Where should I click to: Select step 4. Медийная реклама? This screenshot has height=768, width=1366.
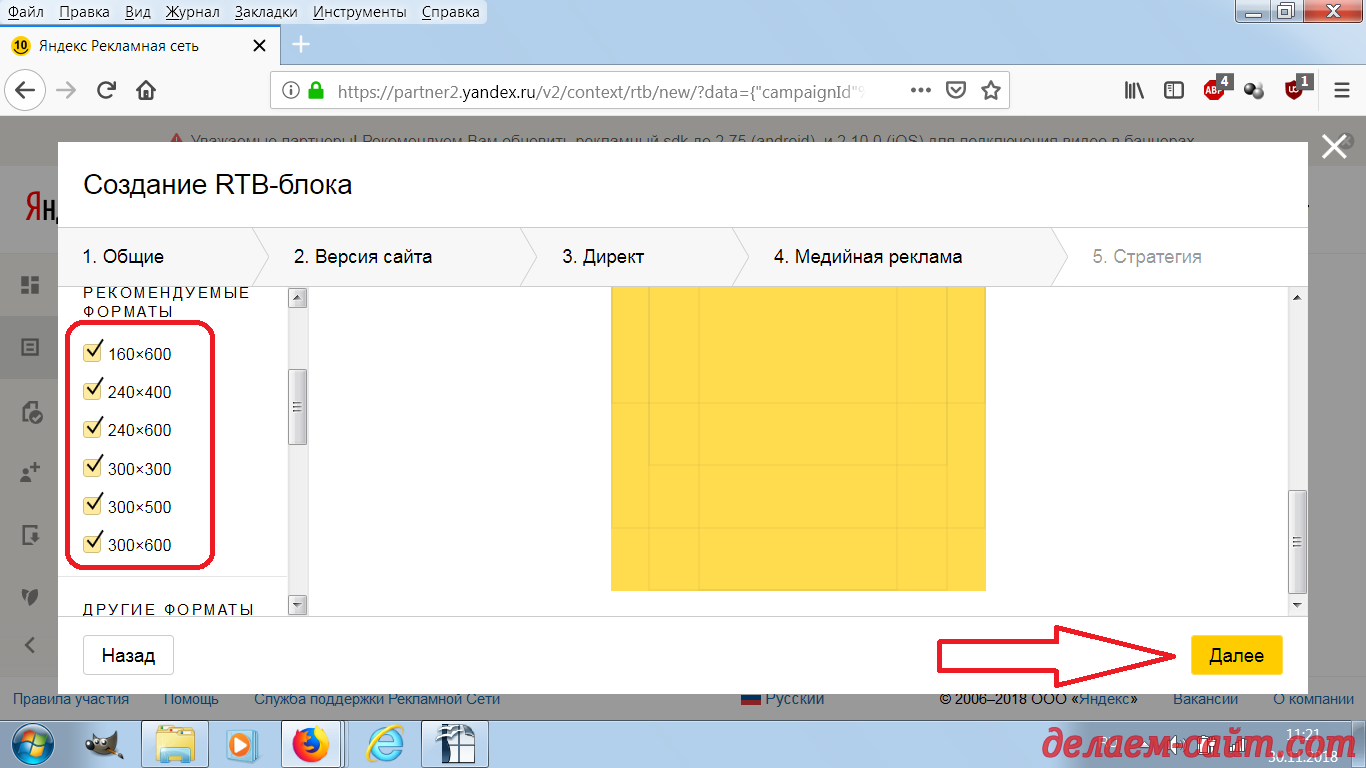point(868,257)
